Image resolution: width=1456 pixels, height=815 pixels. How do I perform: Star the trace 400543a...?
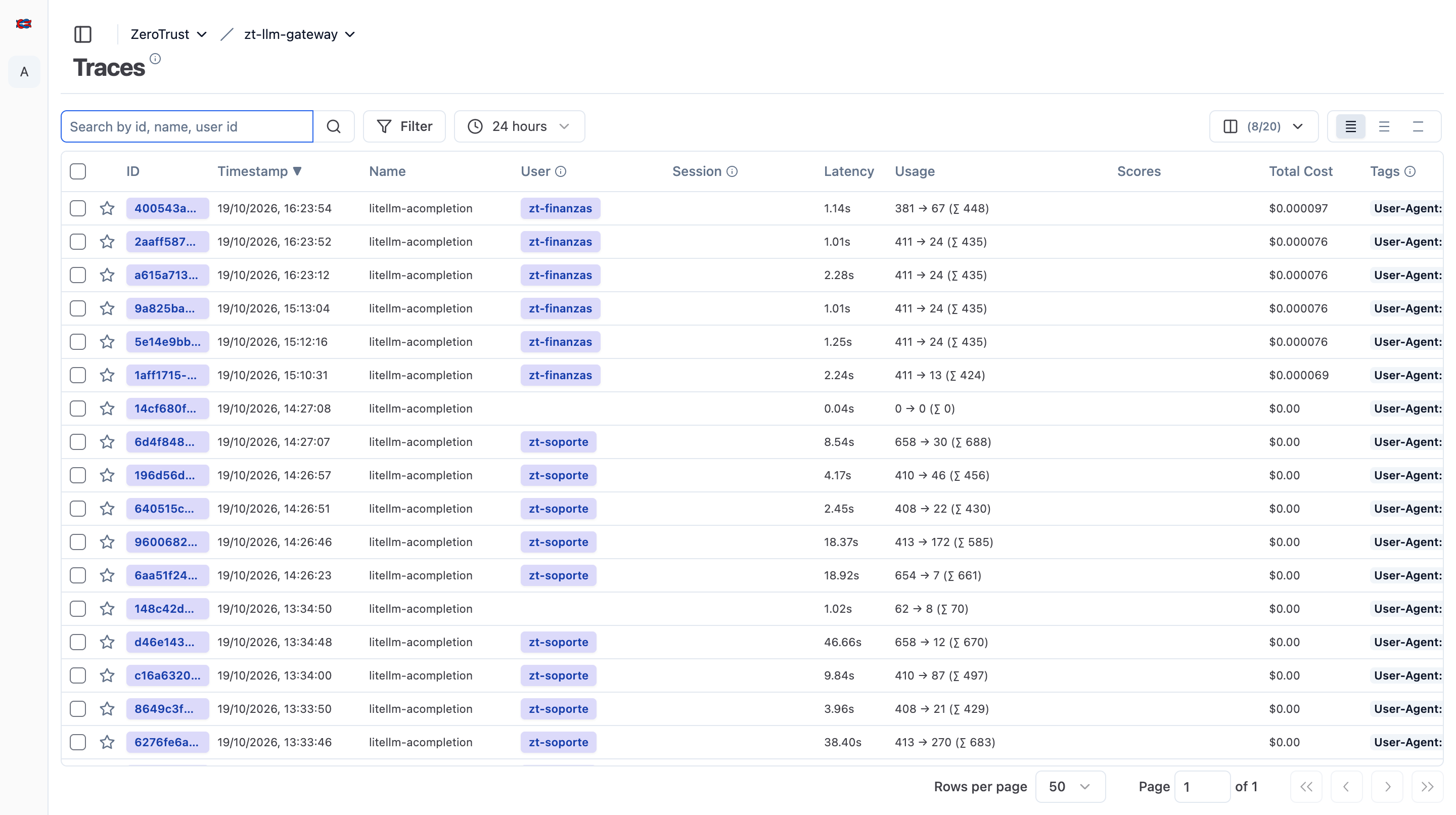(107, 209)
